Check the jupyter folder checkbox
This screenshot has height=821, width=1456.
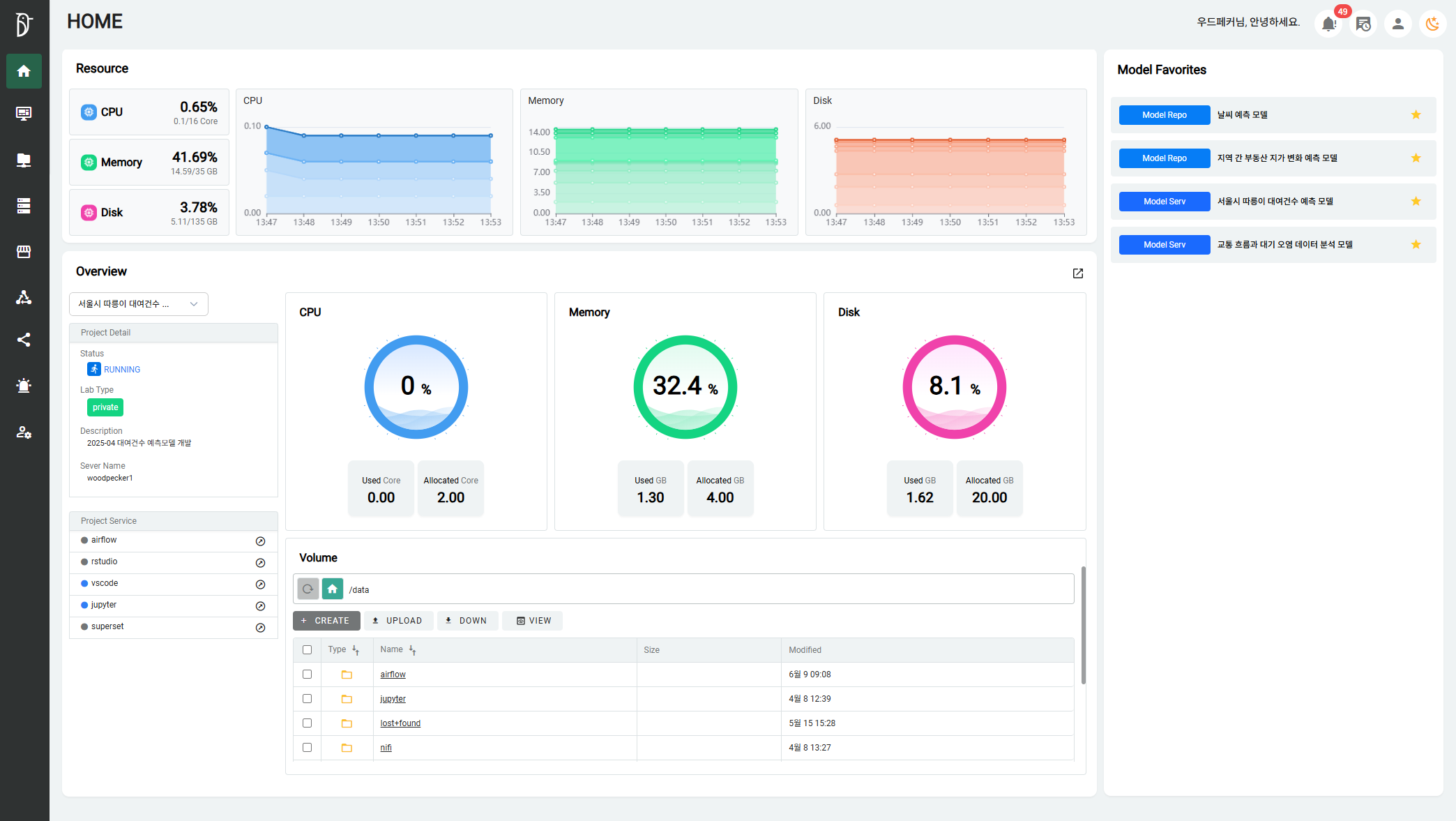(307, 699)
